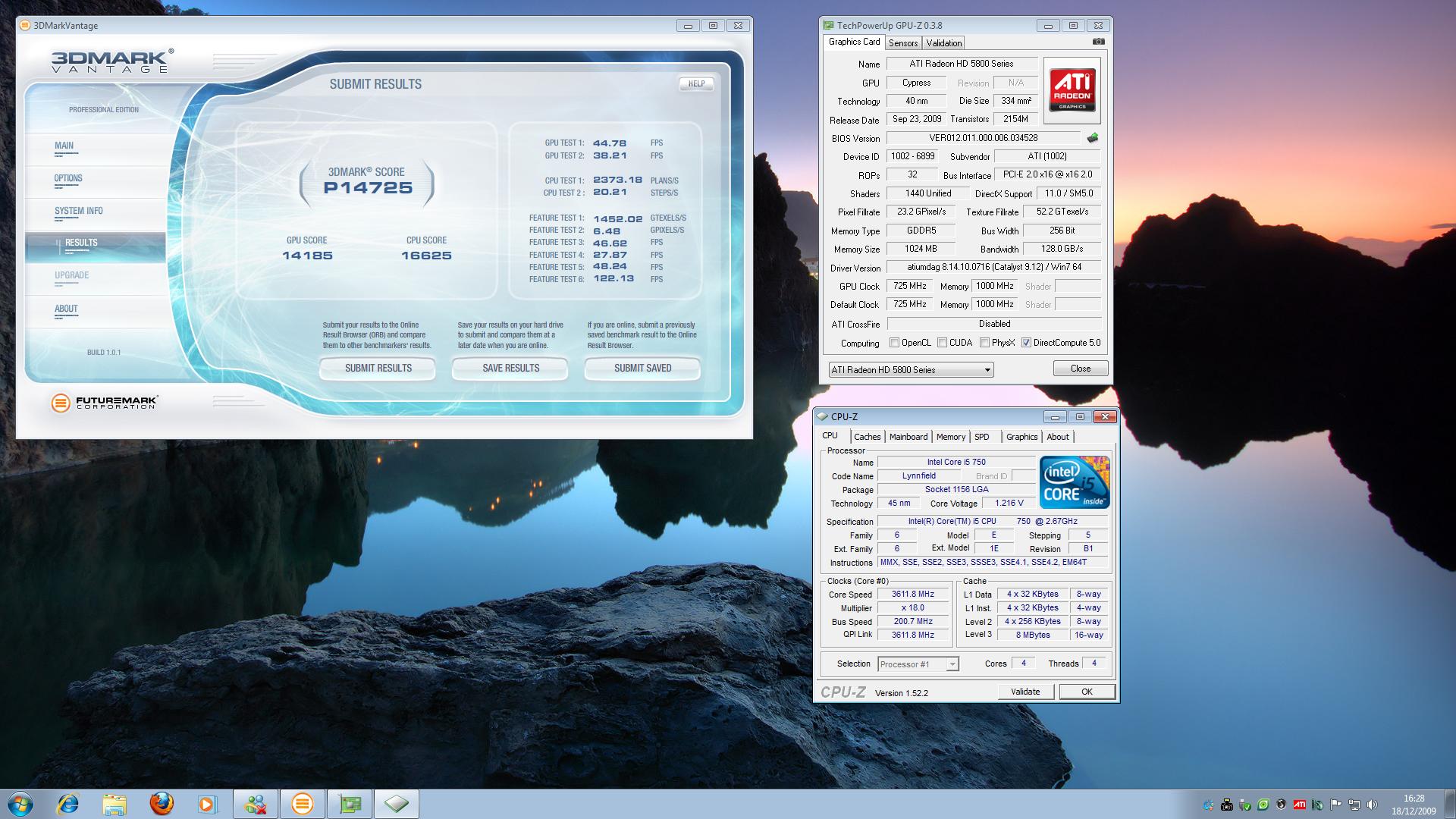Click the Show Desktop strip at taskbar end
Viewport: 1456px width, 819px height.
tap(1450, 805)
